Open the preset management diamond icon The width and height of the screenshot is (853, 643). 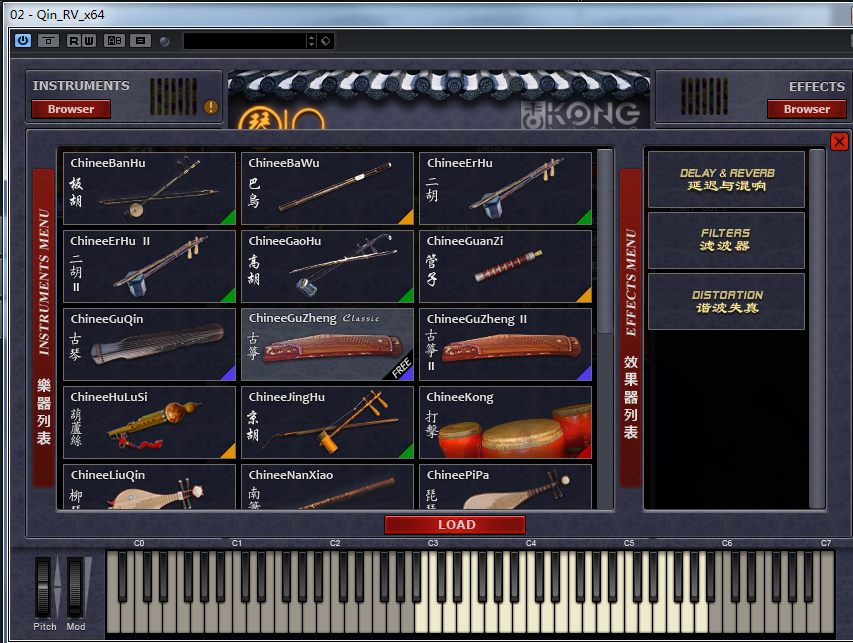coord(326,40)
